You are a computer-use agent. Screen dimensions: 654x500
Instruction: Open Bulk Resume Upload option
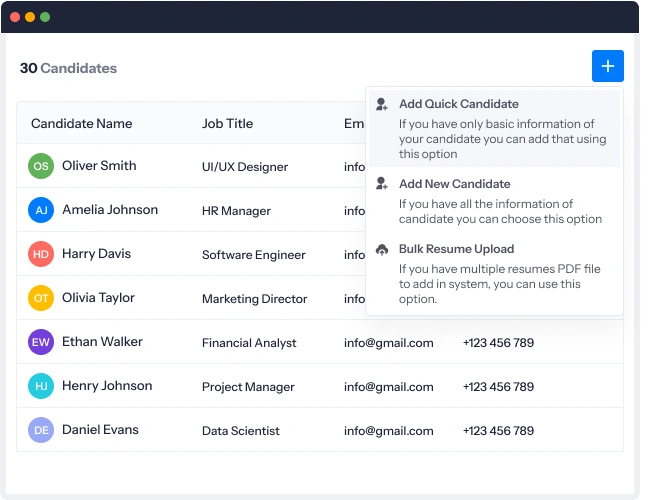[x=494, y=274]
